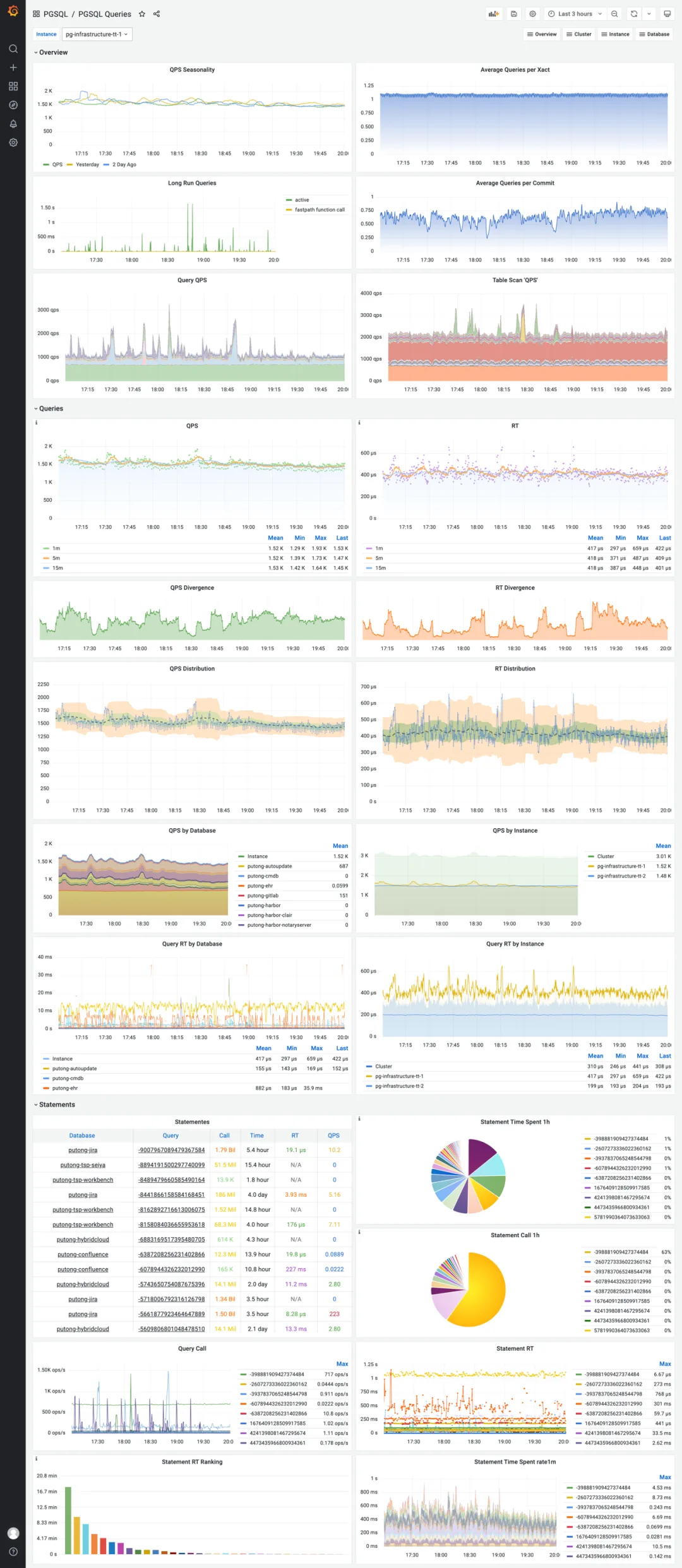Open dashboard settings gear in top bar
Screen dimensions: 682x1568
533,14
